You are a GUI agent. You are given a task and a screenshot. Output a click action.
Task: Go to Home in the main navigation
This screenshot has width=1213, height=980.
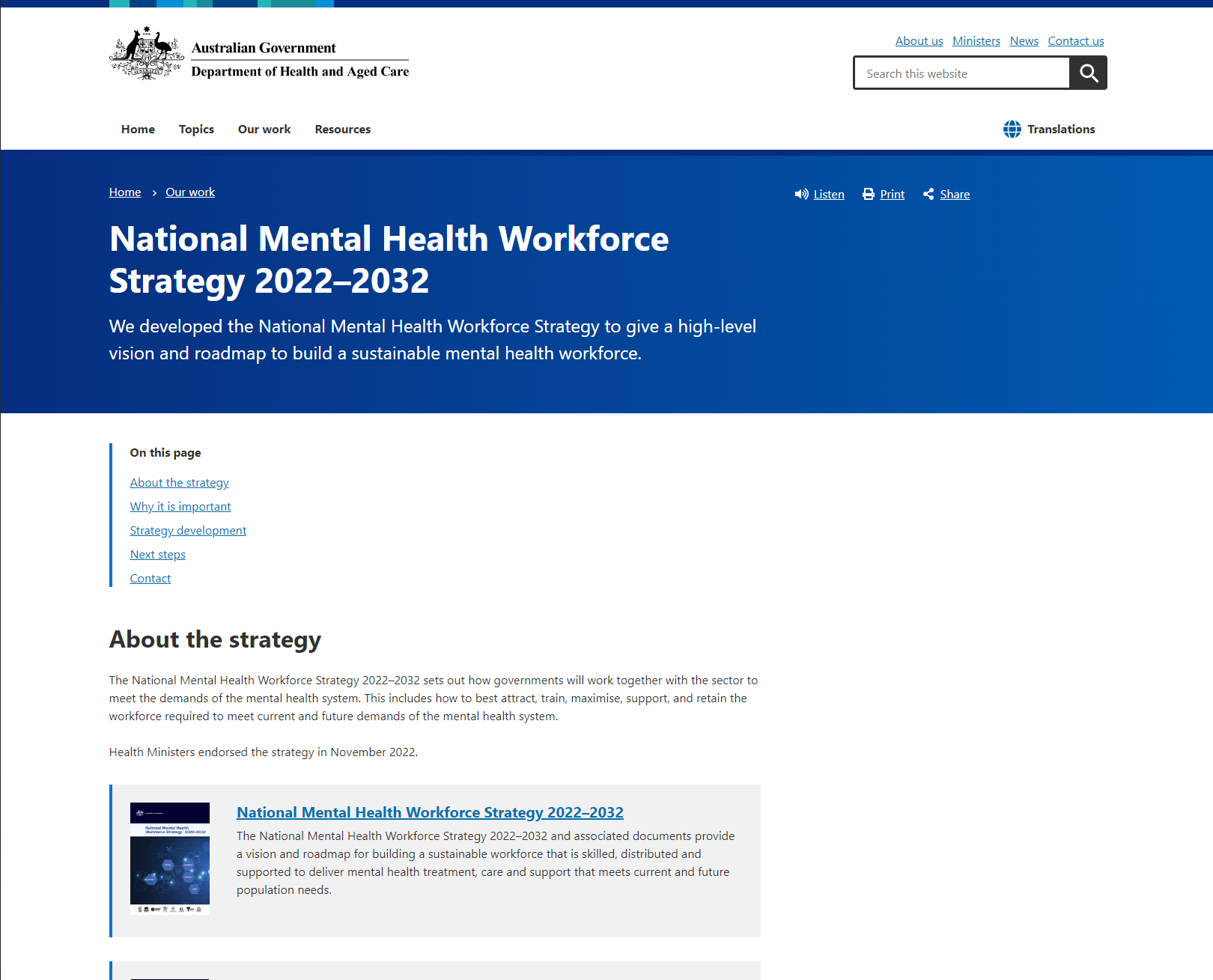tap(138, 130)
